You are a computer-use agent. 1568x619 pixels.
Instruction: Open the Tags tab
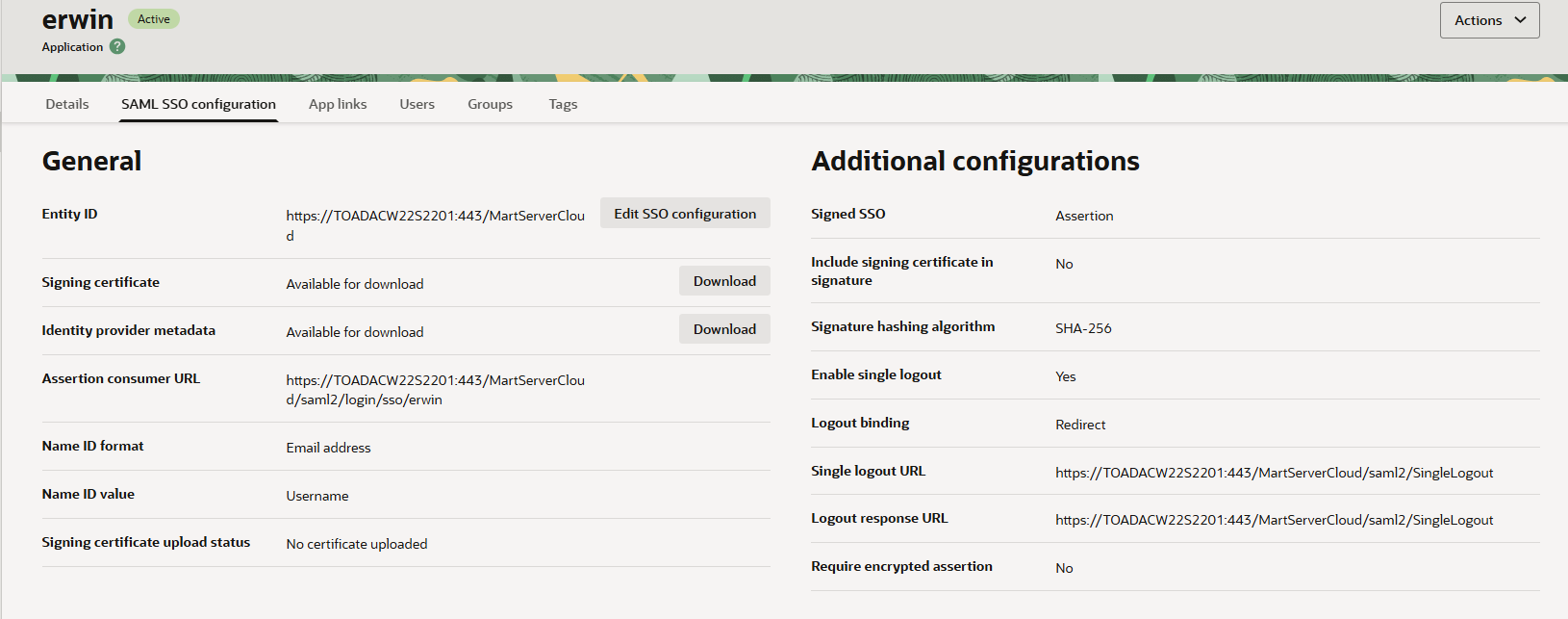(563, 104)
